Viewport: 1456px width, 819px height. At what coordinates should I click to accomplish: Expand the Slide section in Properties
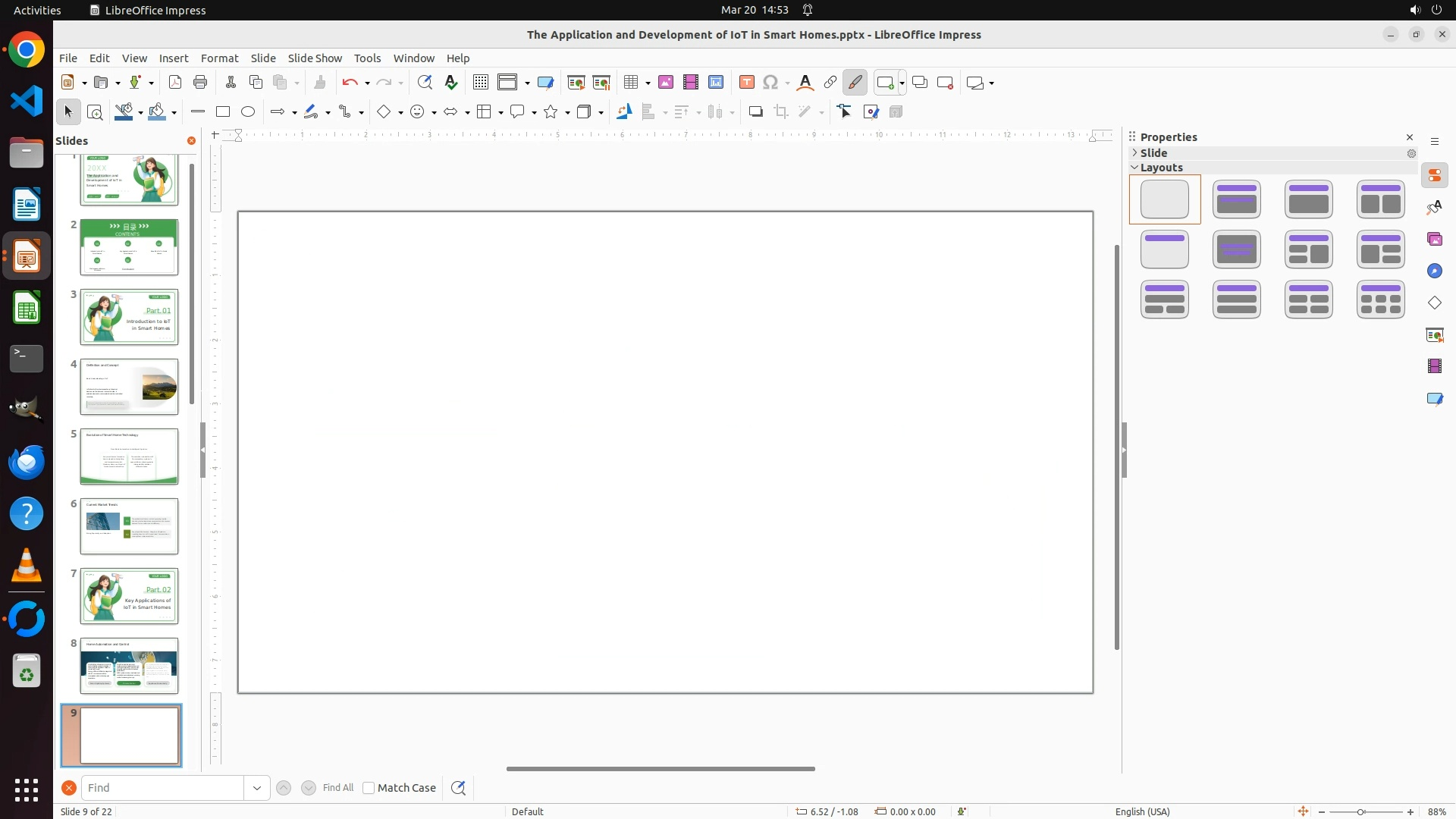coord(1134,153)
